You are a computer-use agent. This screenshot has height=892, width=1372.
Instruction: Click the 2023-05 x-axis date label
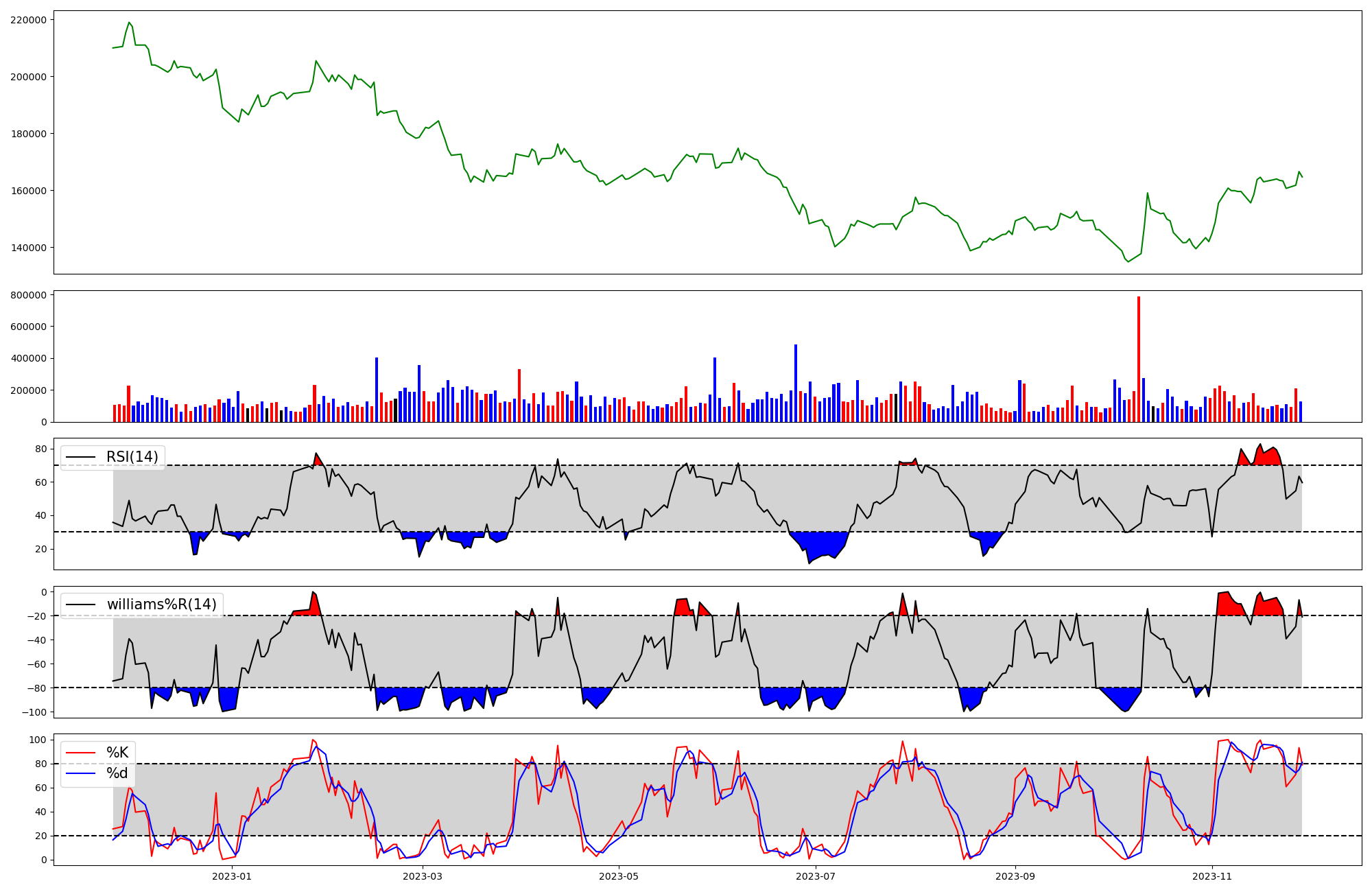pos(619,876)
